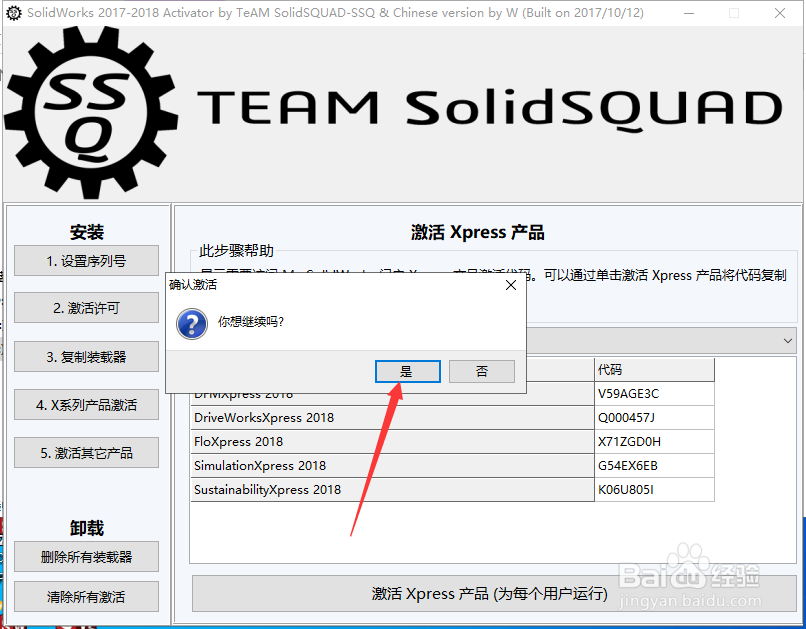Select code cell V59AGE3C
Image resolution: width=806 pixels, height=629 pixels.
click(x=654, y=394)
